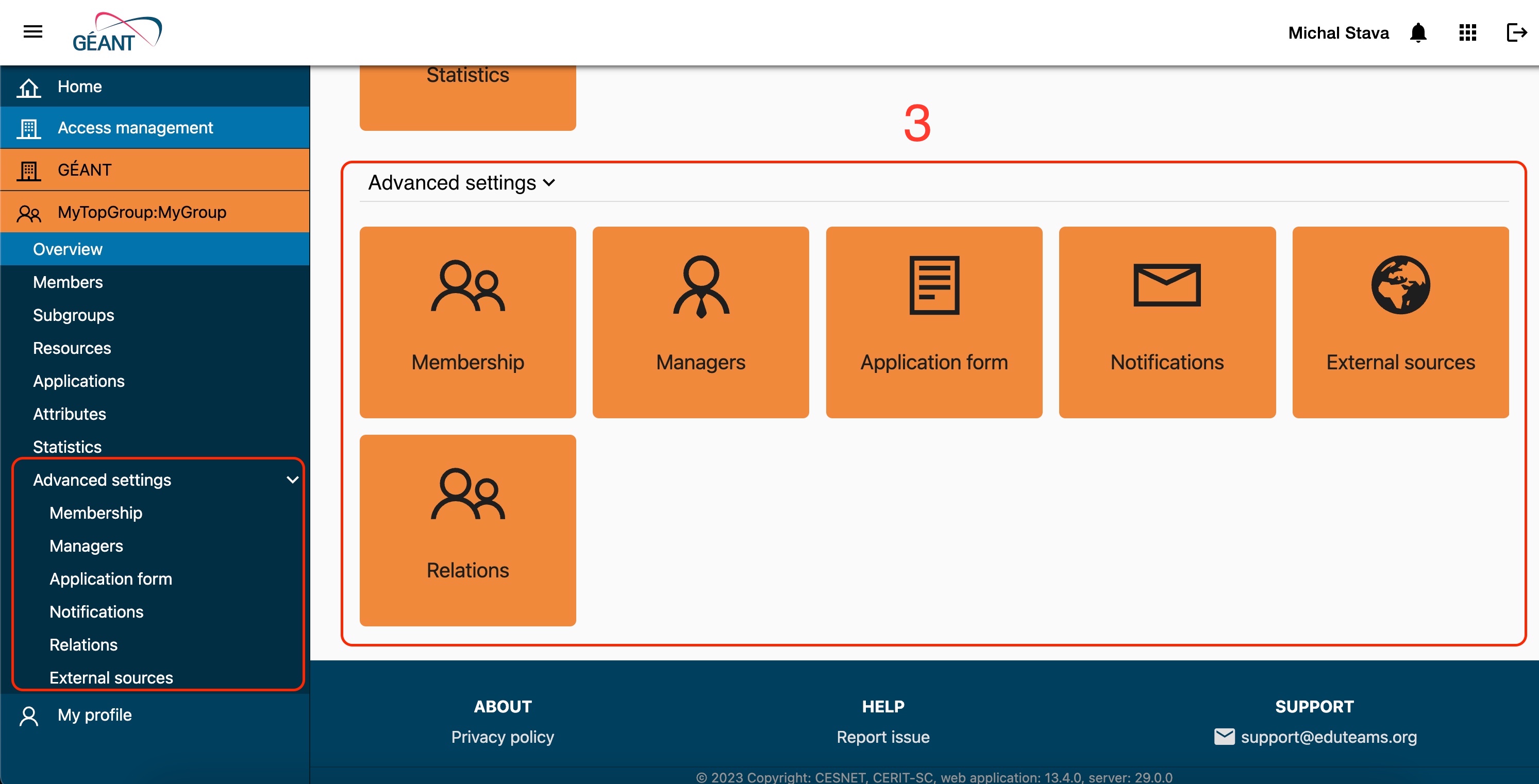The image size is (1539, 784).
Task: Click the Membership tile people icon
Action: (x=468, y=285)
